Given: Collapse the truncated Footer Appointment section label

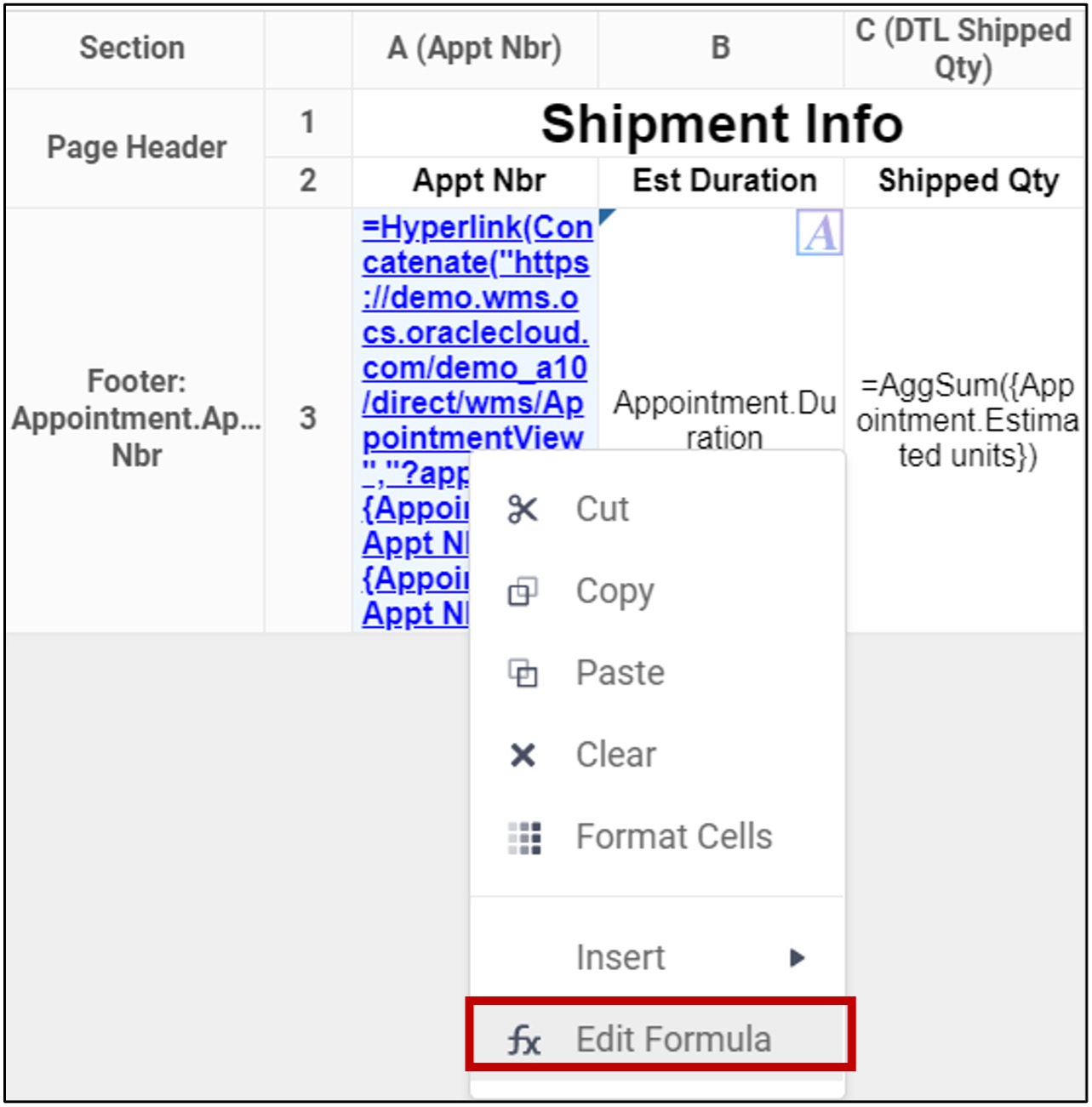Looking at the screenshot, I should tap(134, 419).
